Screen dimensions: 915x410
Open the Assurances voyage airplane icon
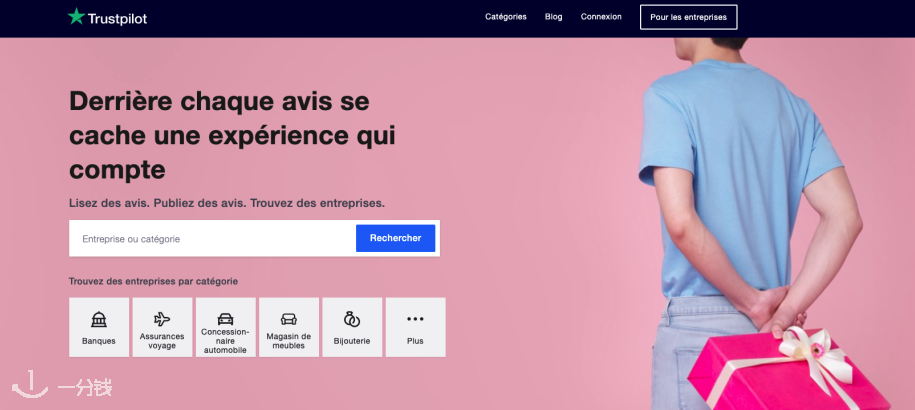point(162,319)
